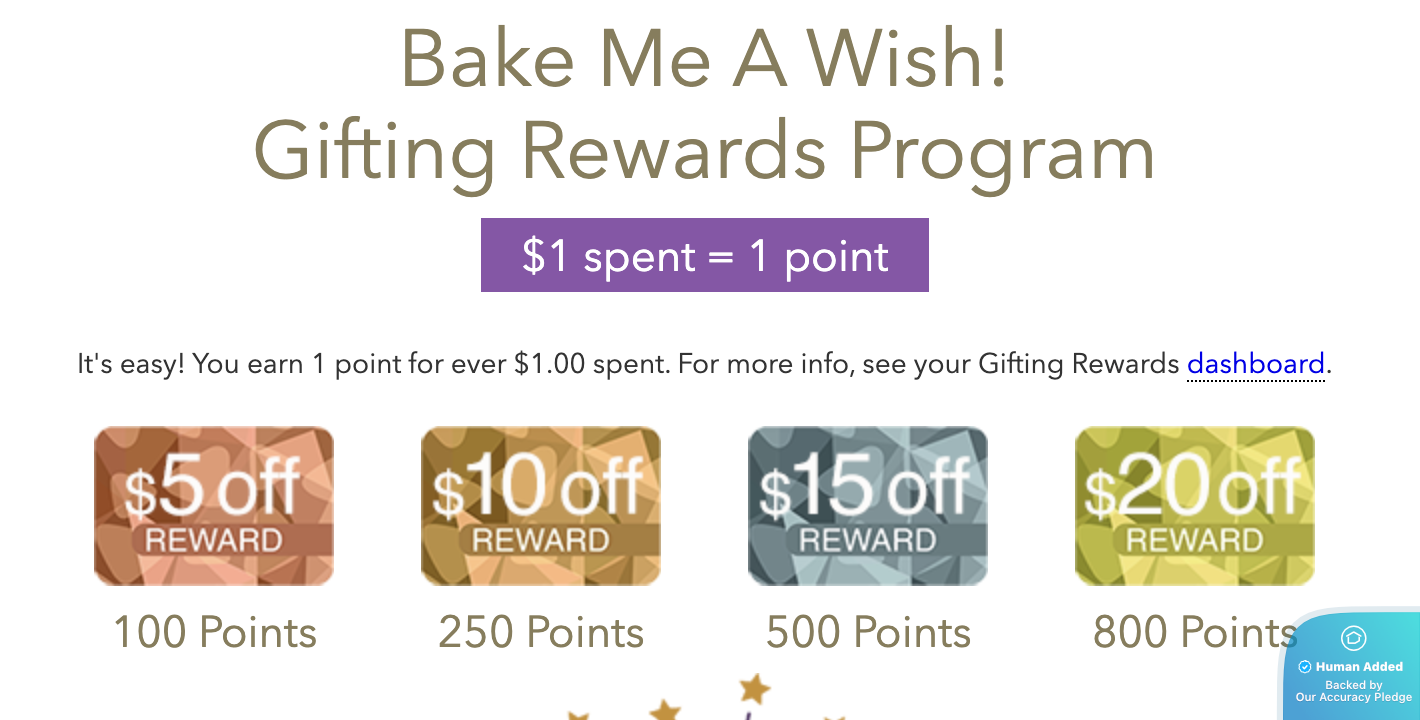Click the "Human Added" badge label
Viewport: 1420px width, 720px height.
(1359, 667)
